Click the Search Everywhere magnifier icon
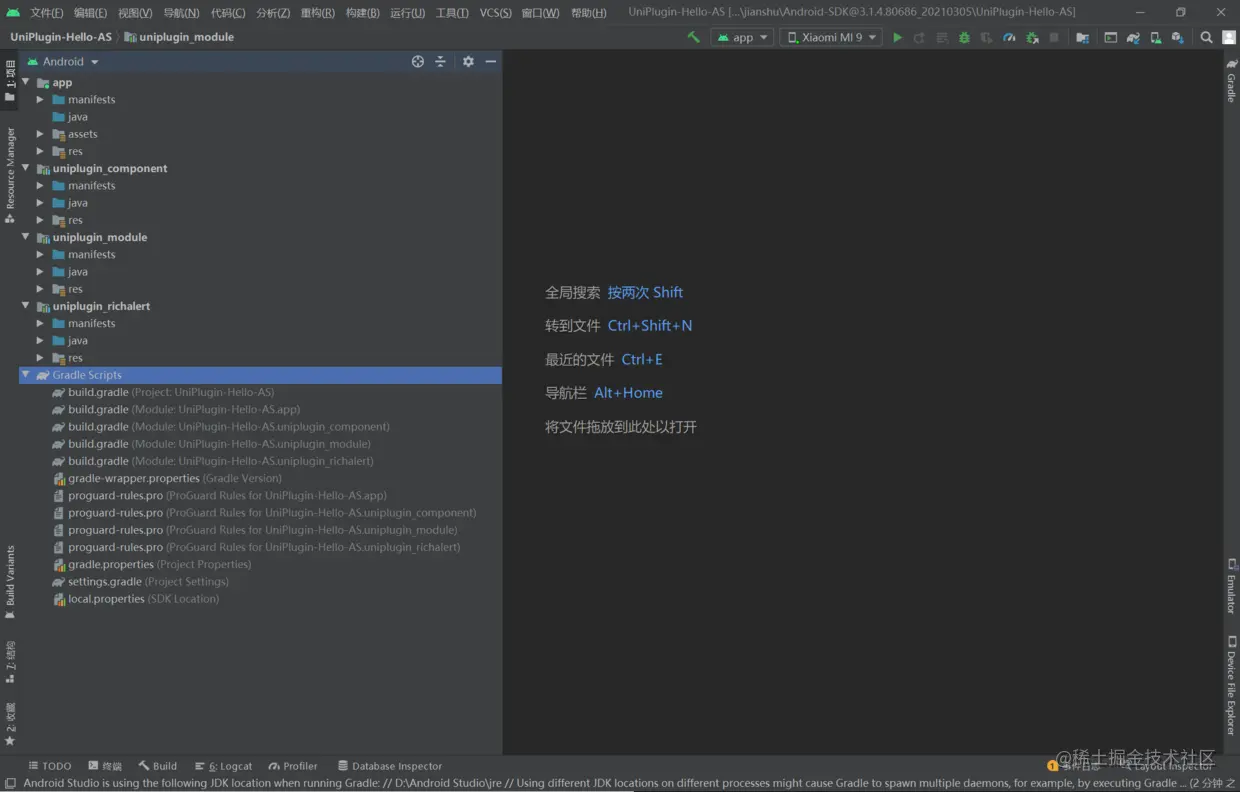 point(1206,37)
